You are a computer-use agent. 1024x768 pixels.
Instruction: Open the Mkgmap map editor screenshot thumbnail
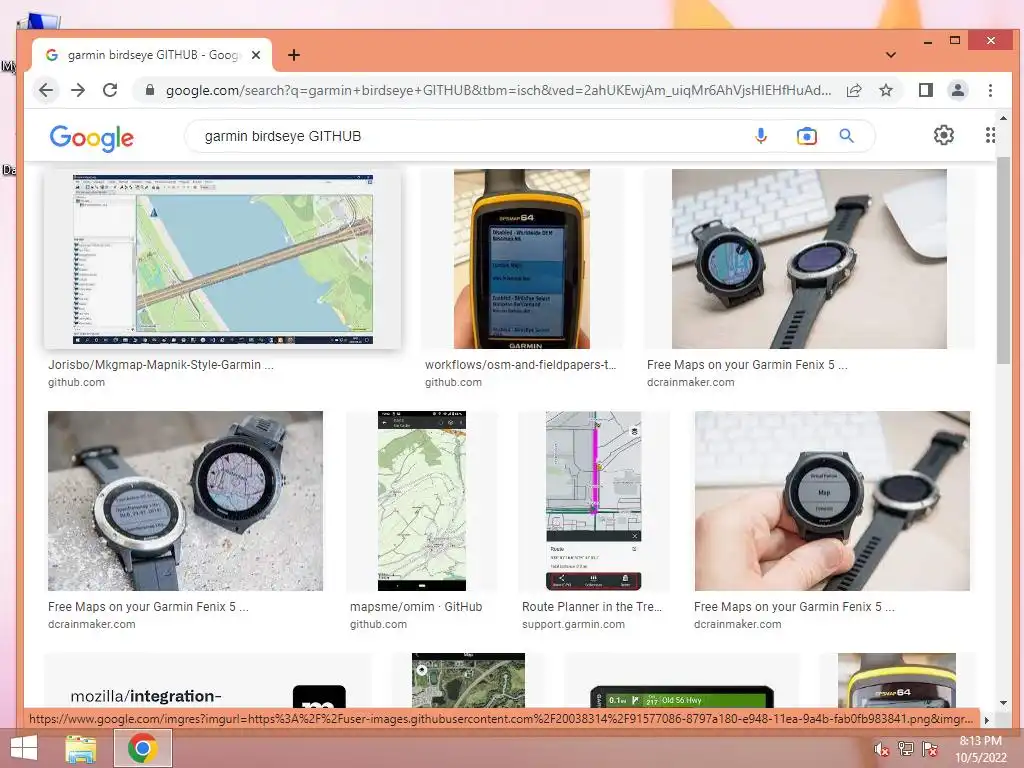point(223,259)
